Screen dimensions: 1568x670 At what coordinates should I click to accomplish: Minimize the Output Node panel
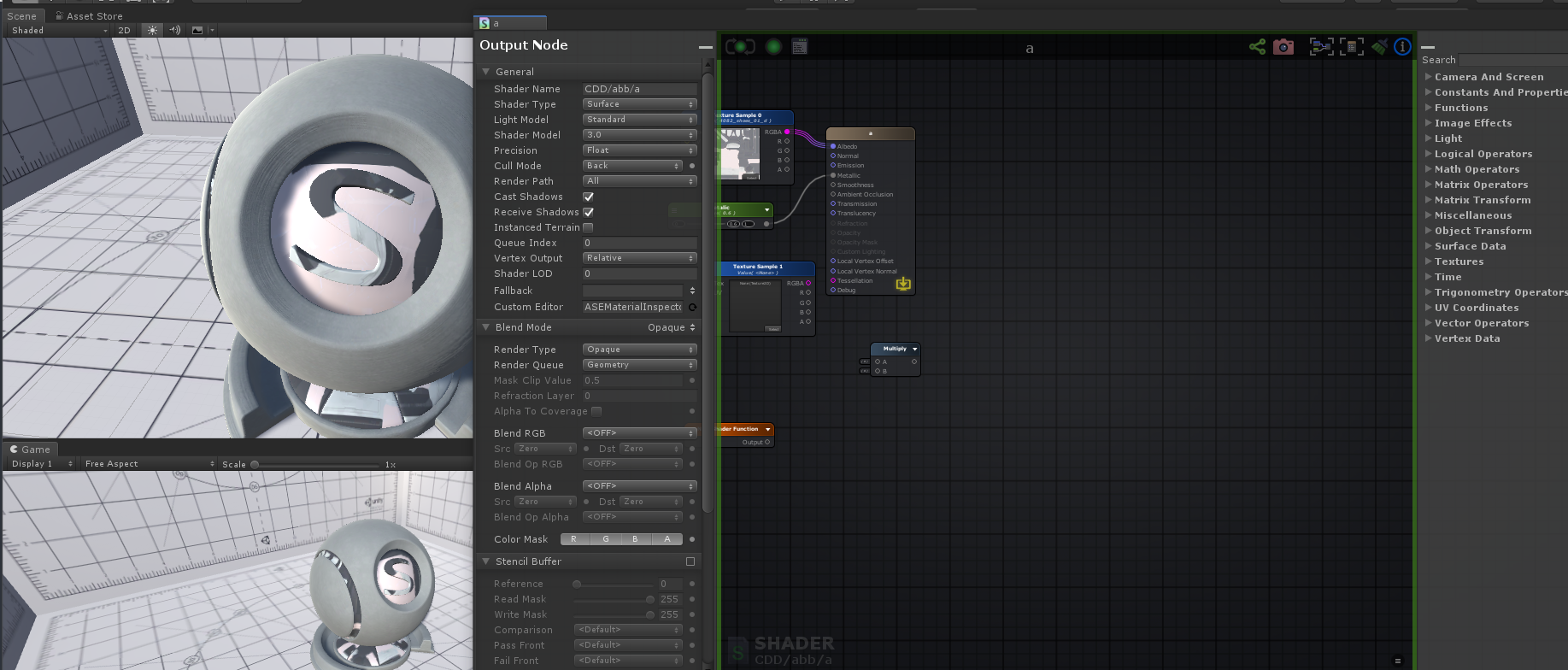[705, 47]
